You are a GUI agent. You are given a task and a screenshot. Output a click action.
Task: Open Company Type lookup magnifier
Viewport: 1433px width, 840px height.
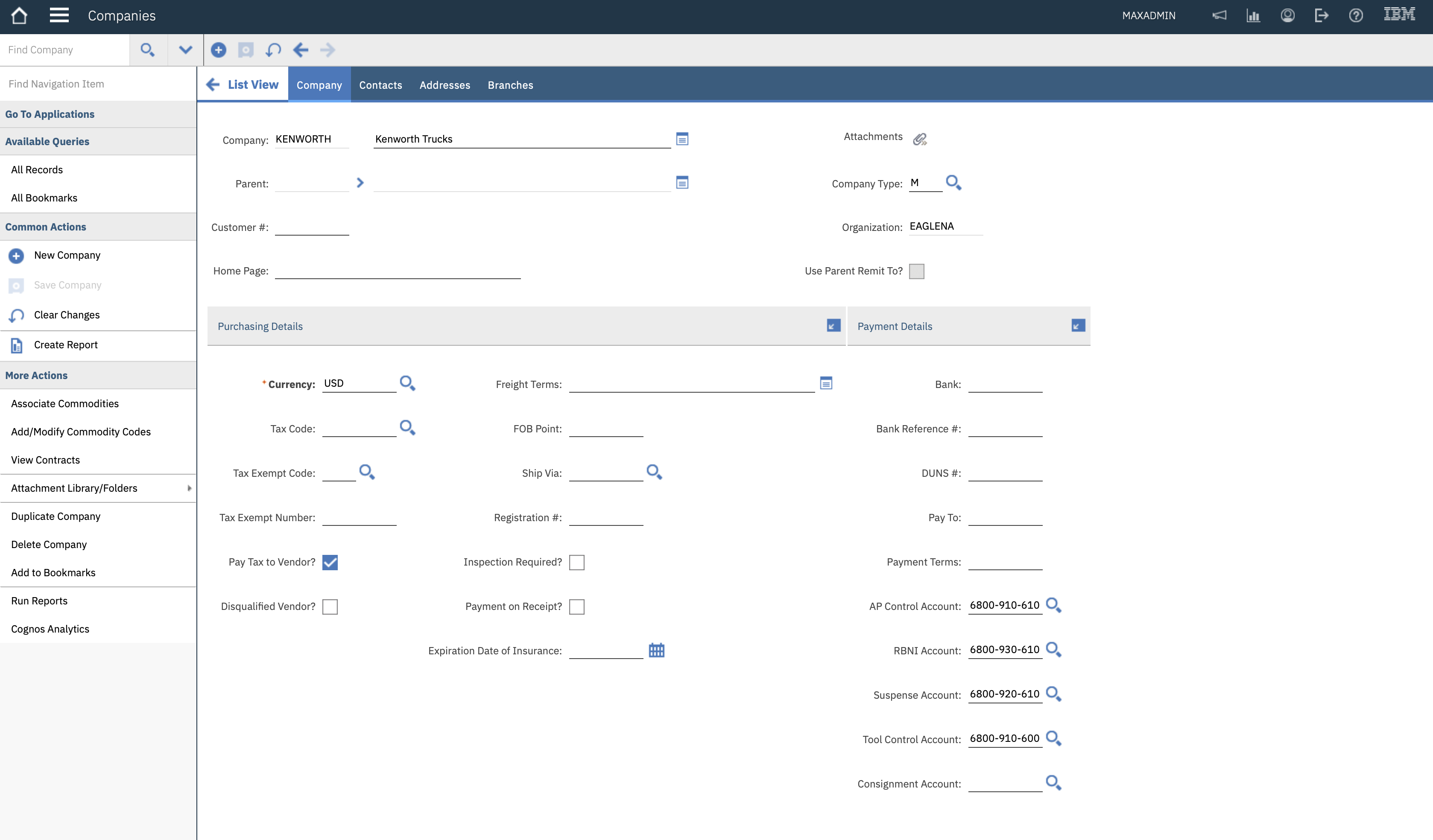coord(953,182)
